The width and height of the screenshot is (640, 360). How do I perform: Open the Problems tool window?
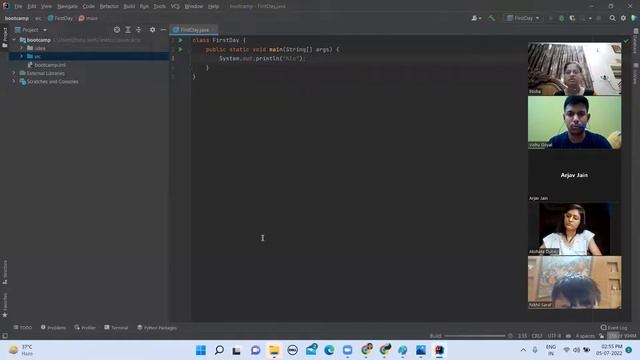53,327
